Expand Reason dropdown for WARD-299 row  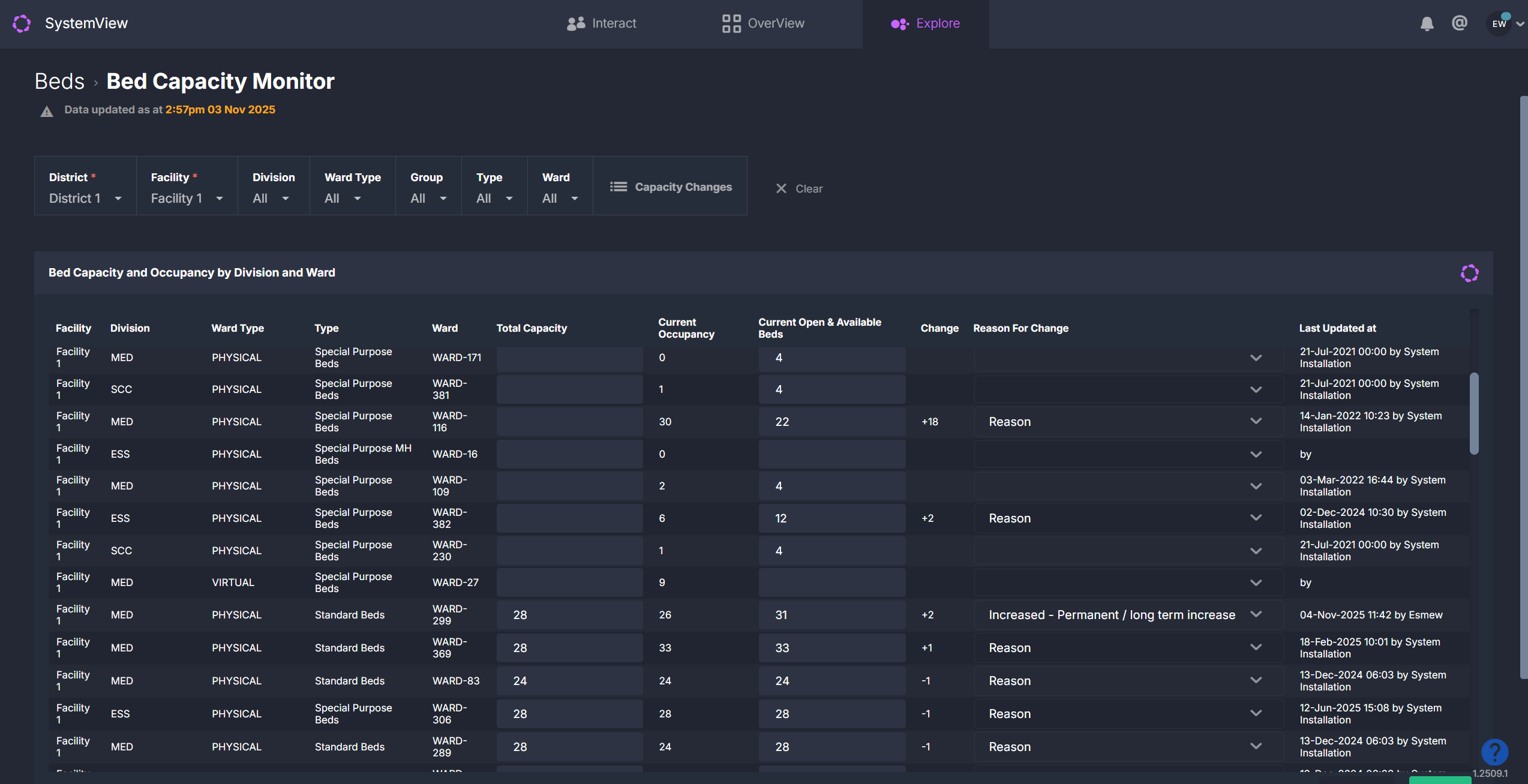coord(1256,615)
